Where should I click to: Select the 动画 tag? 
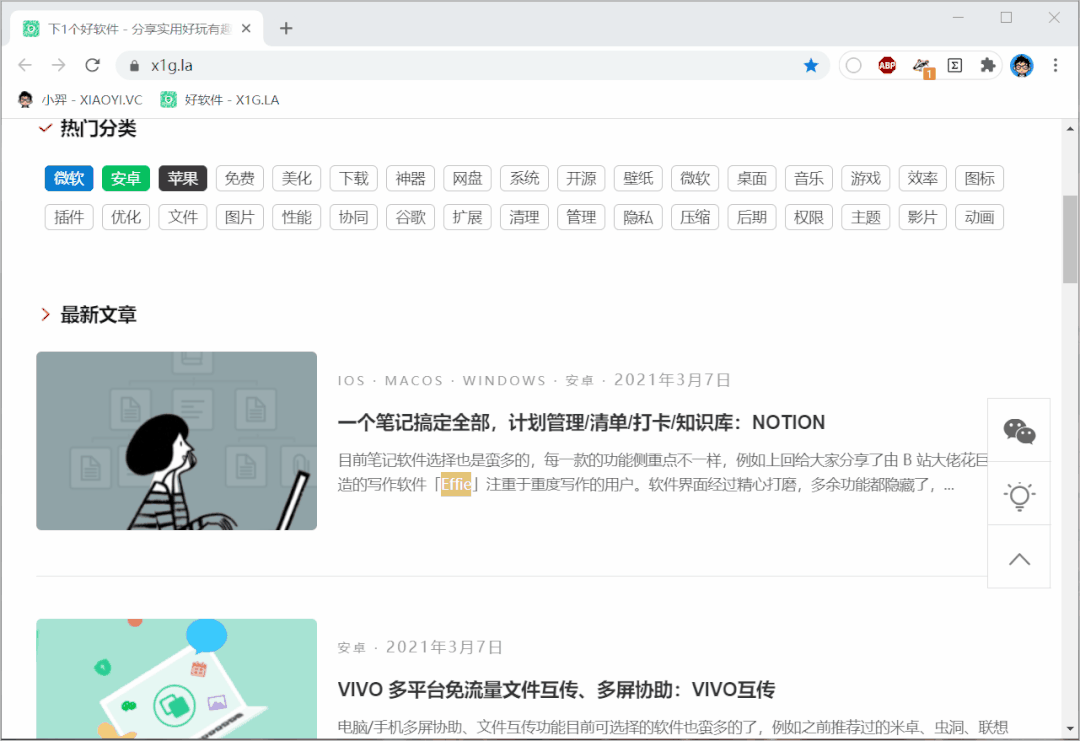click(979, 217)
